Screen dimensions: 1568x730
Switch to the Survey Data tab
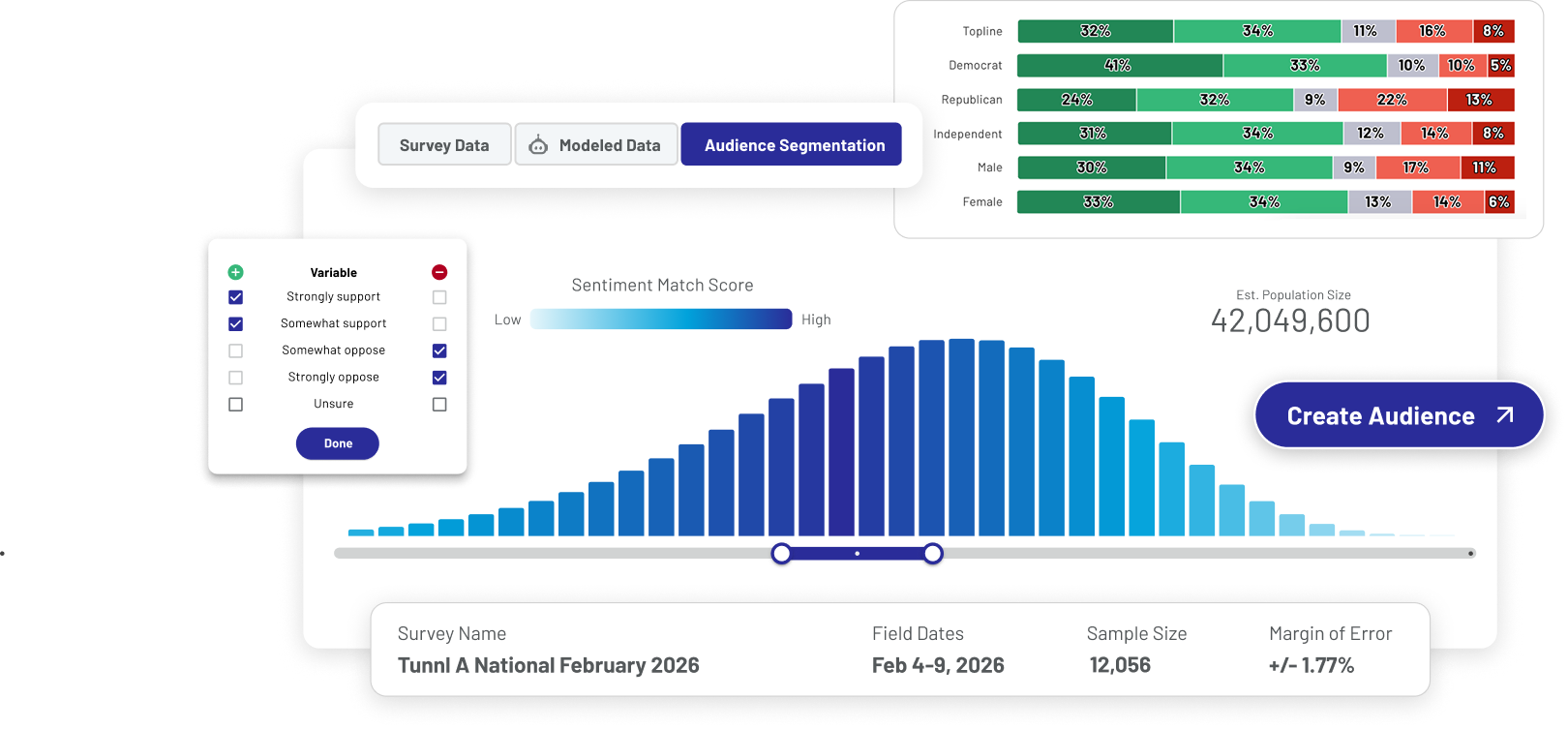click(444, 145)
